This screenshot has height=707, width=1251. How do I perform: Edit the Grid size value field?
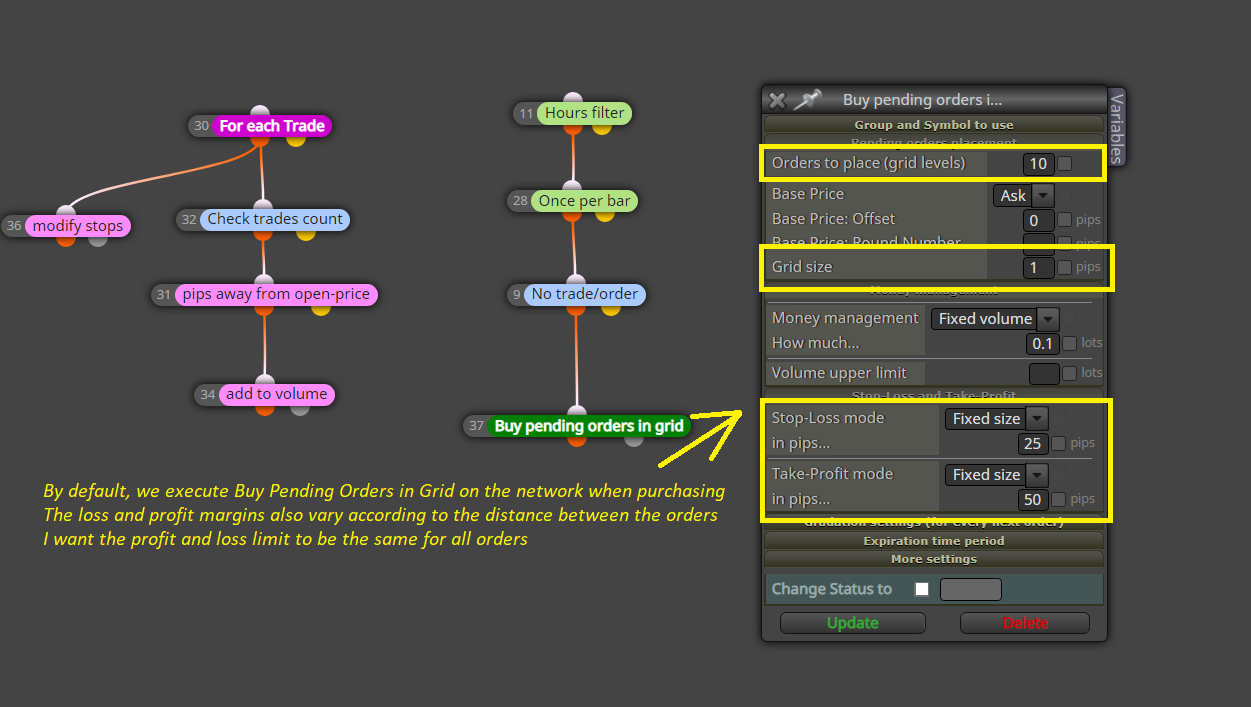[x=1038, y=267]
